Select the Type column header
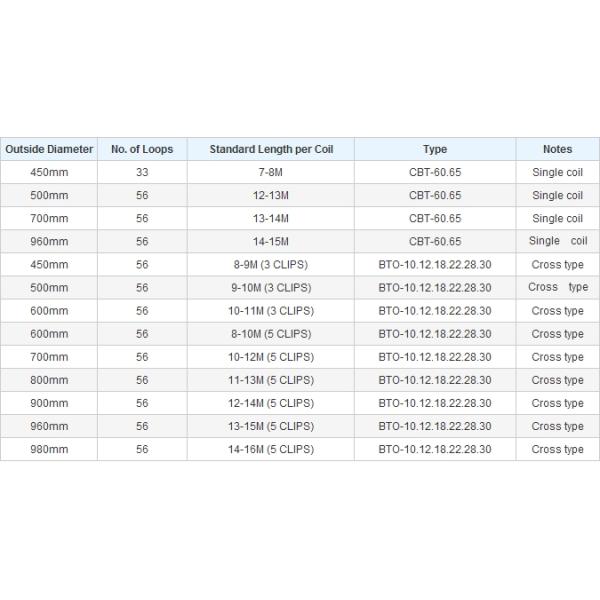The height and width of the screenshot is (600, 600). tap(435, 149)
